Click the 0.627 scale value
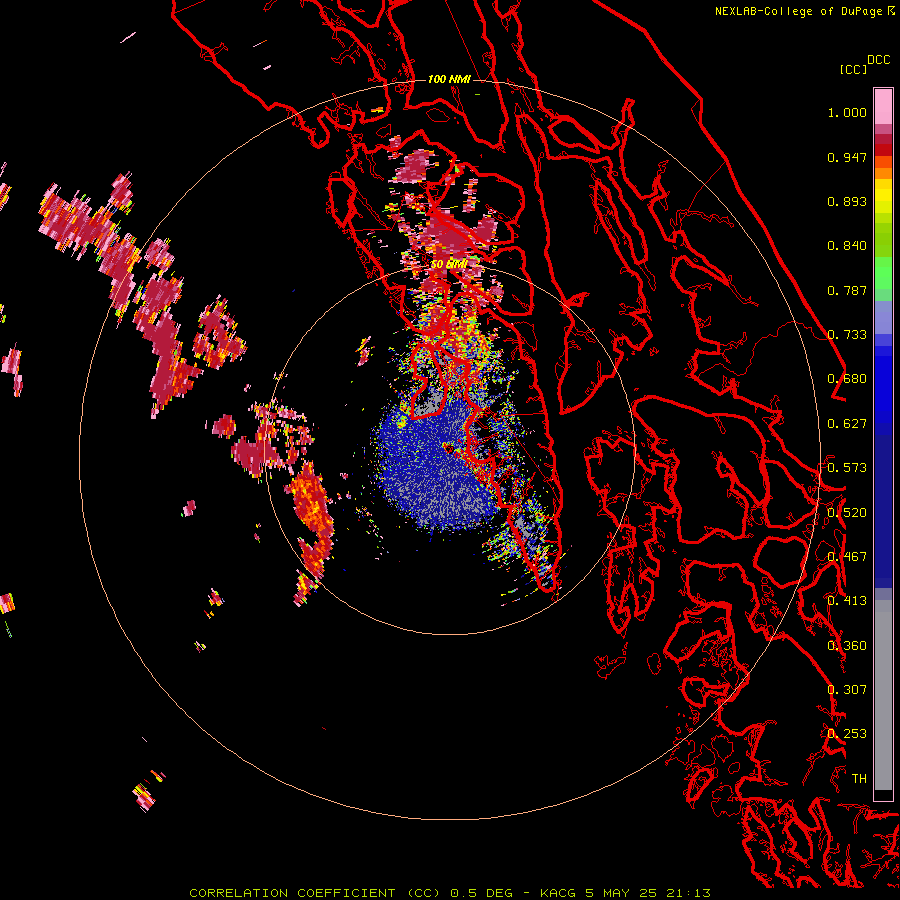The height and width of the screenshot is (900, 900). click(x=847, y=424)
